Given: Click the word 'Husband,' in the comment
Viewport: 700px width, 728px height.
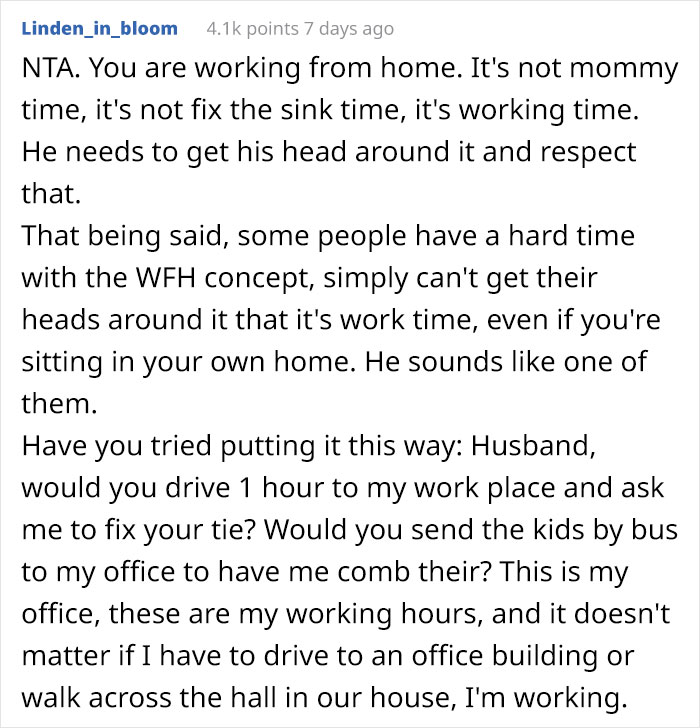Looking at the screenshot, I should click(533, 446).
